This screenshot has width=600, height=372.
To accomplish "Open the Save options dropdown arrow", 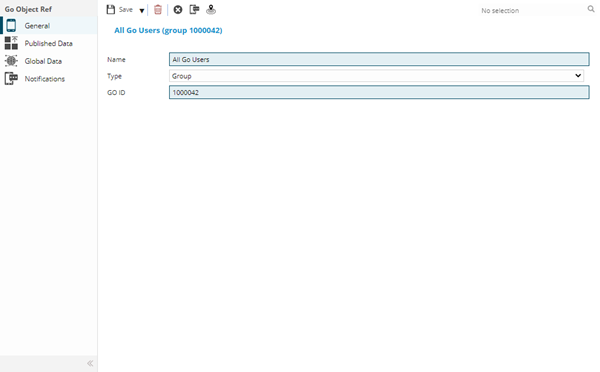I will (142, 10).
